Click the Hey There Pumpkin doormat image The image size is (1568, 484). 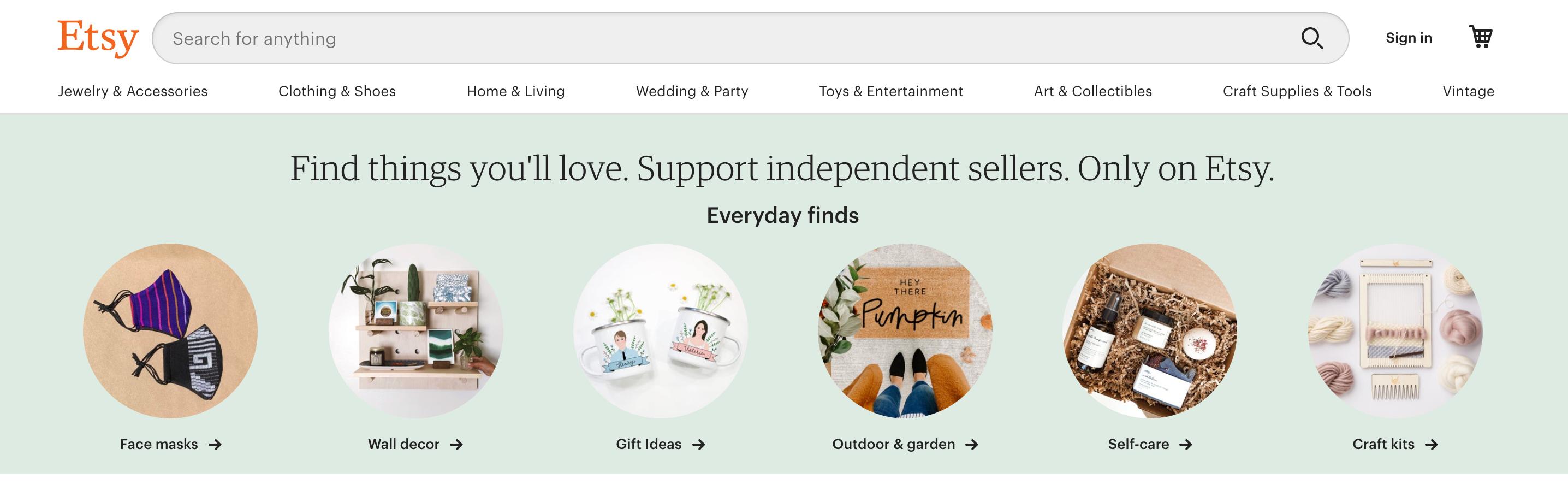click(905, 330)
